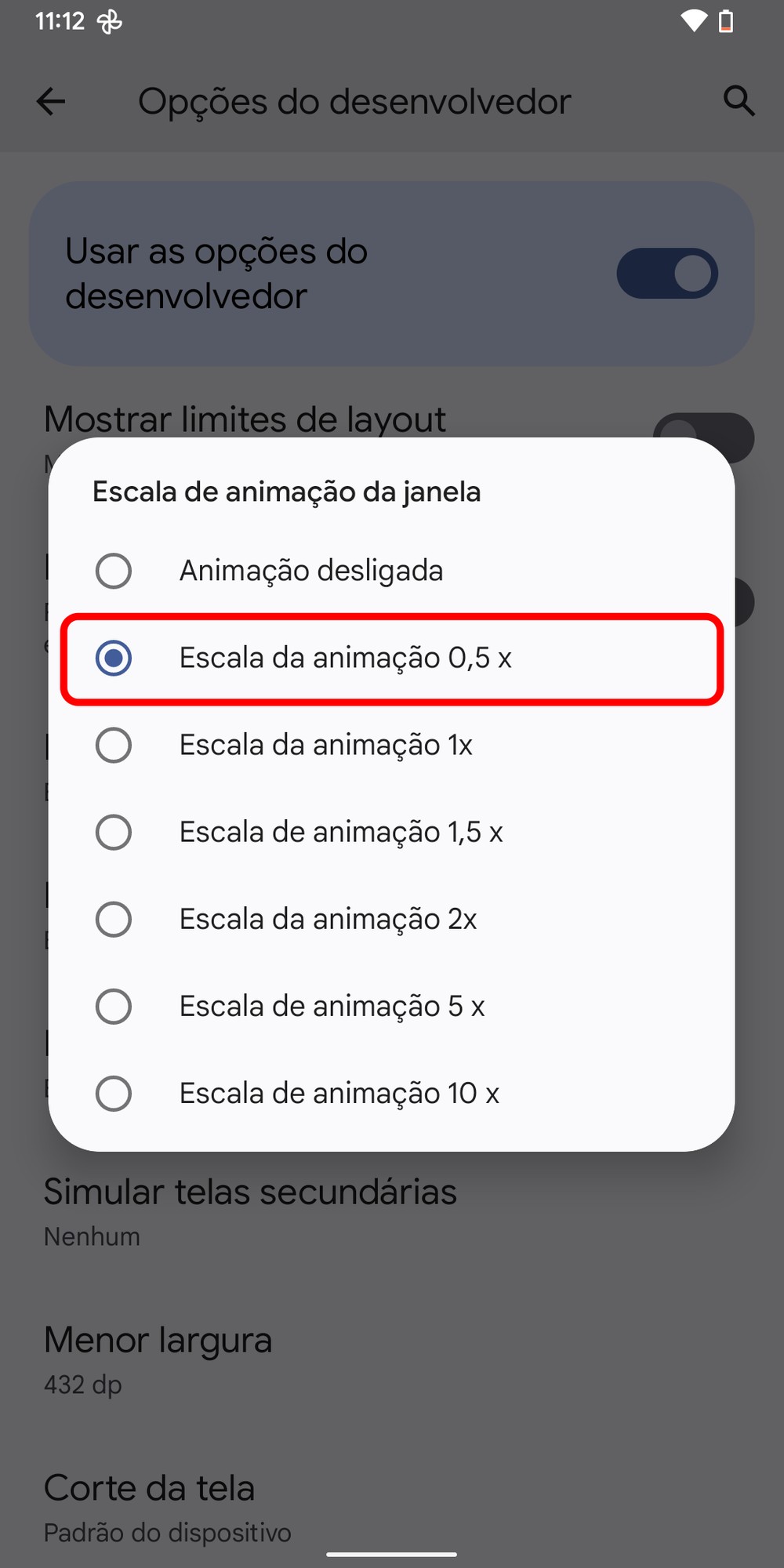Screen dimensions: 784x1568
Task: Tap the bottom navigation gesture bar
Action: [x=392, y=1554]
